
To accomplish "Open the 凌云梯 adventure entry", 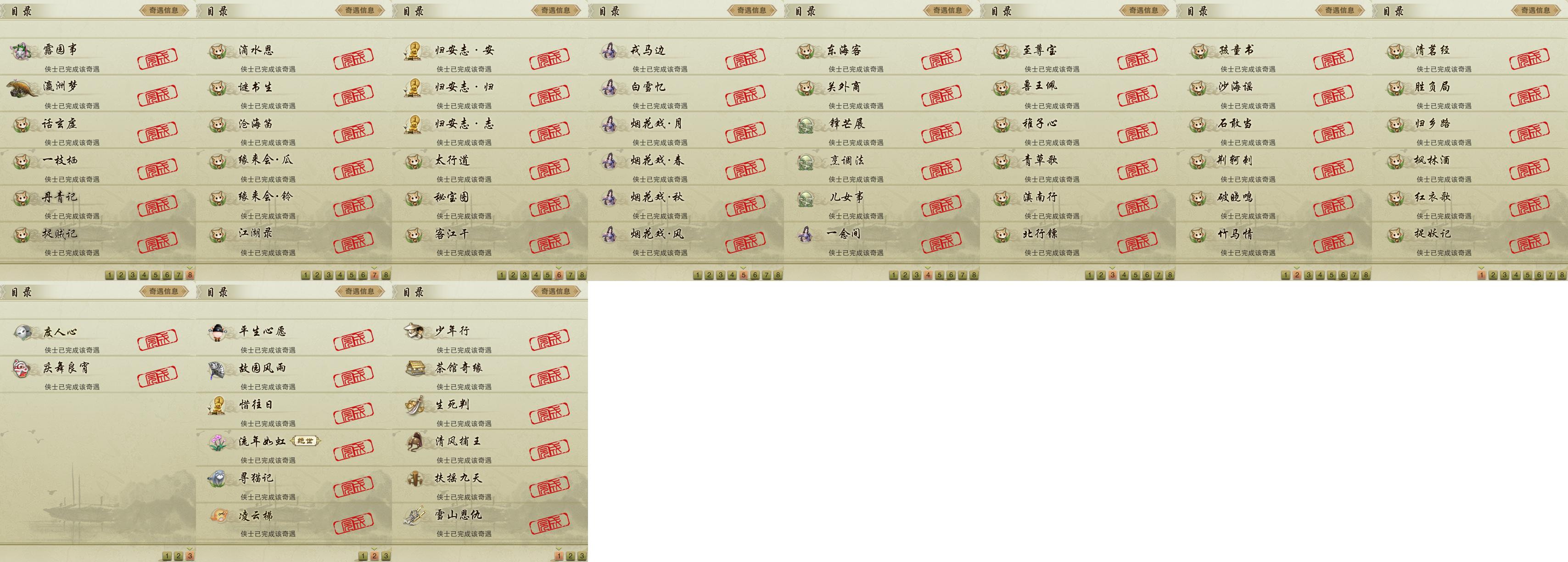I will (294, 521).
